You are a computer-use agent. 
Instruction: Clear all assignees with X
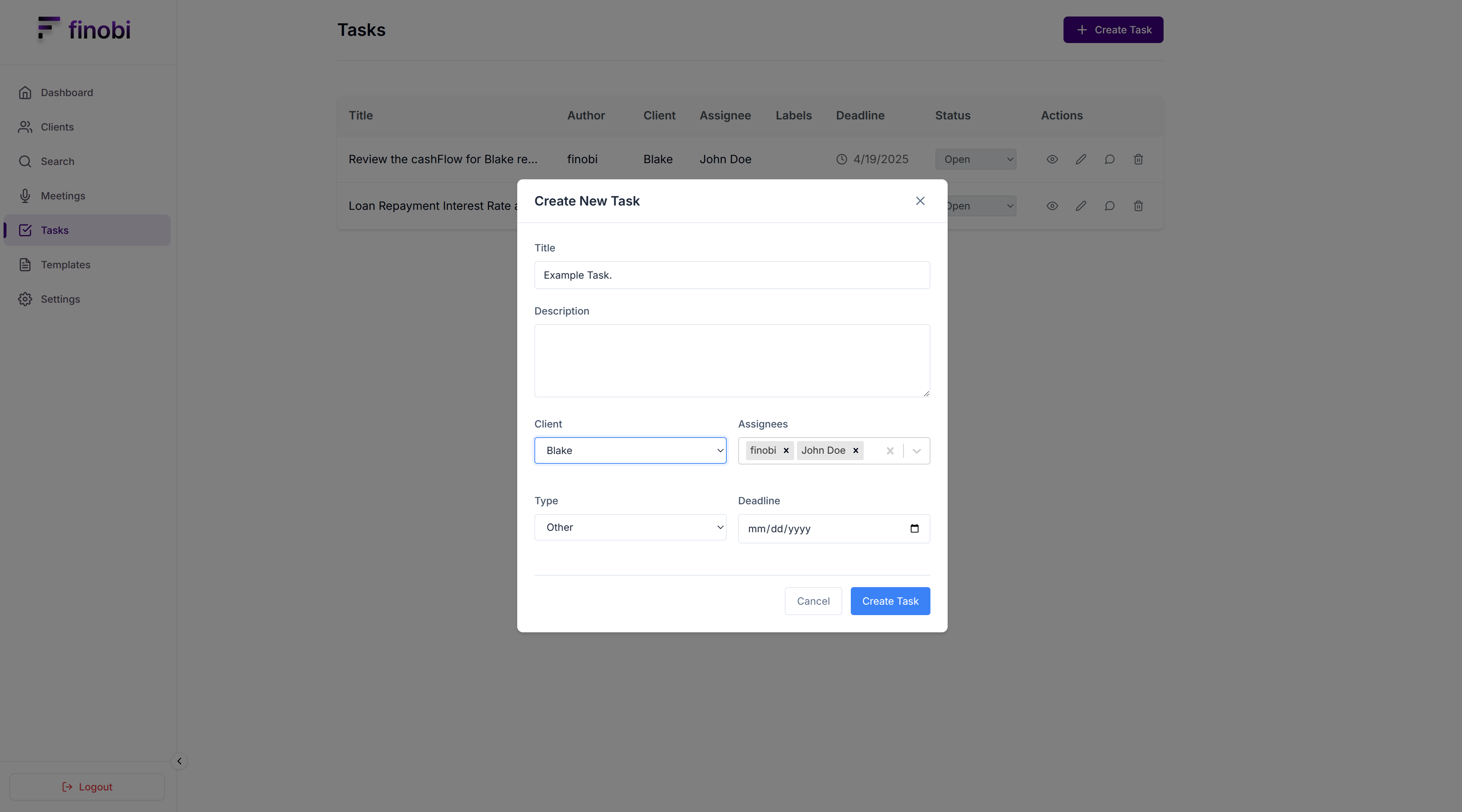click(x=890, y=450)
